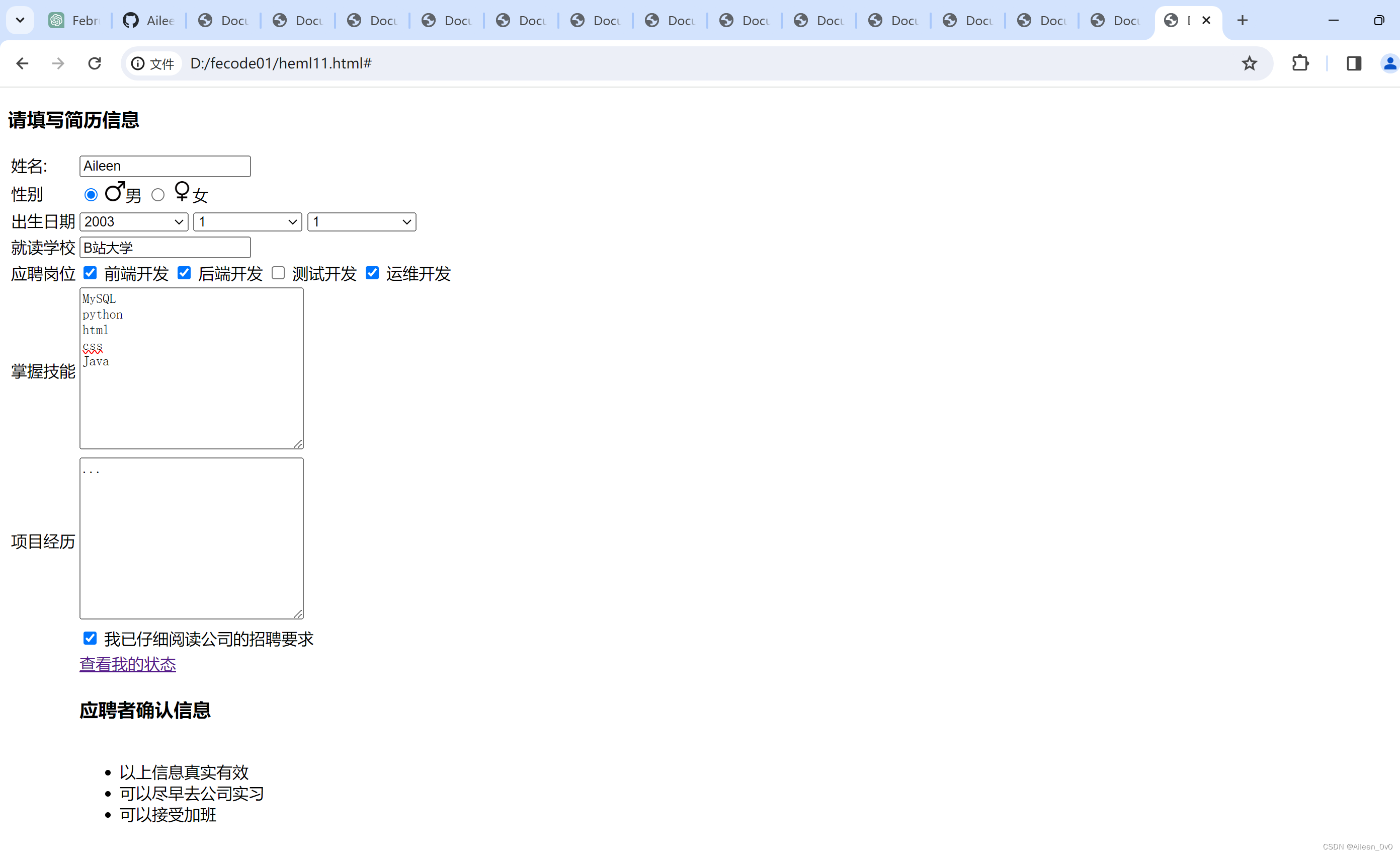
Task: Select the 男 radio button
Action: tap(91, 195)
